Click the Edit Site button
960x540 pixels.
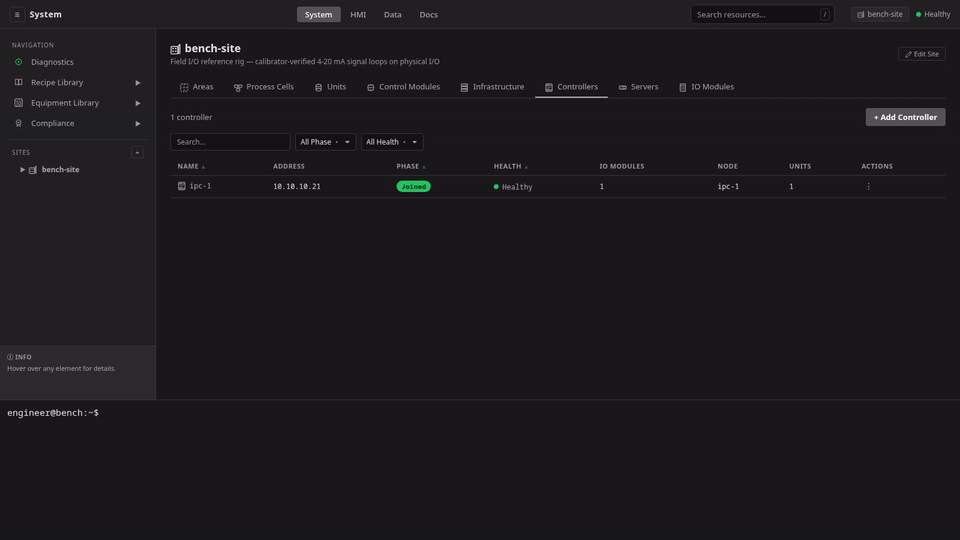coord(921,54)
